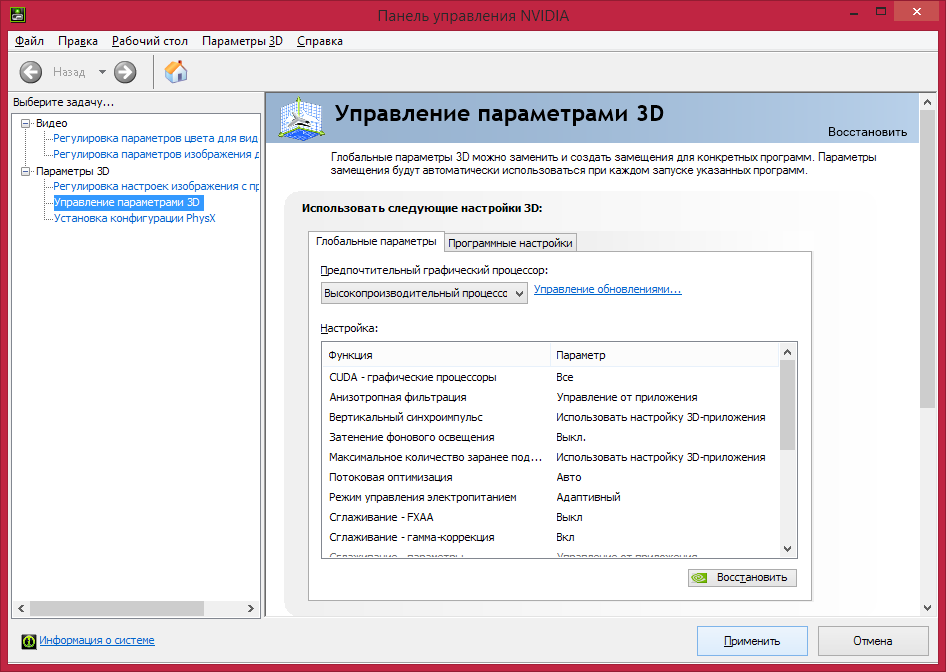Collapse the Видео tree node
Image resolution: width=946 pixels, height=672 pixels.
pos(25,123)
